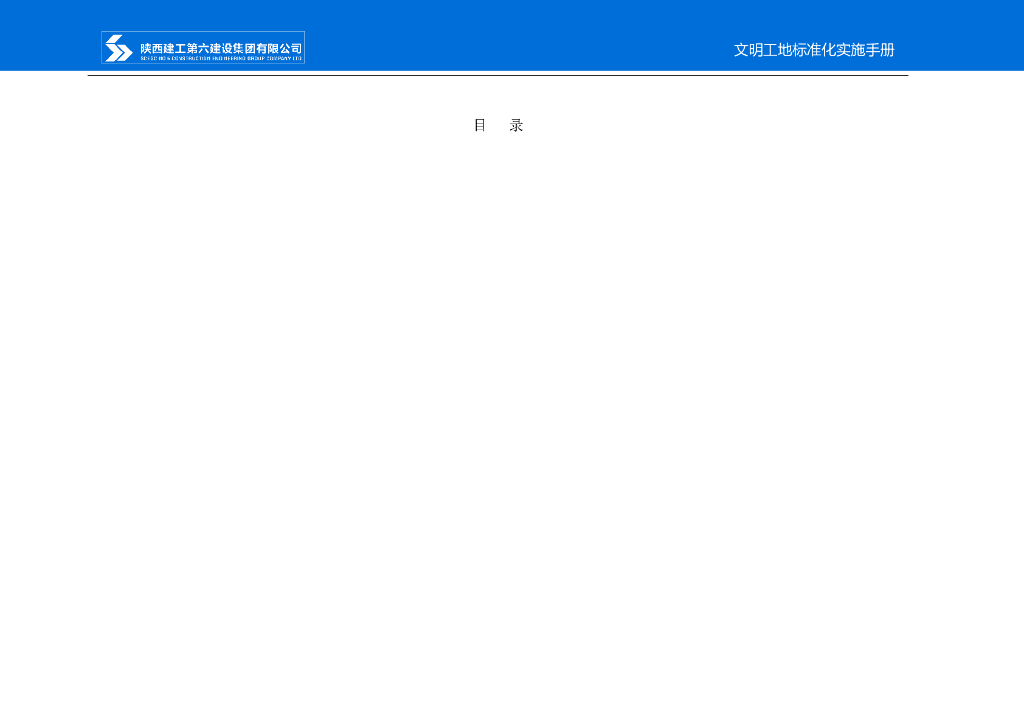Screen dimensions: 1024x724
Task: Click the horizontal divider line below the banner
Action: click(x=498, y=79)
